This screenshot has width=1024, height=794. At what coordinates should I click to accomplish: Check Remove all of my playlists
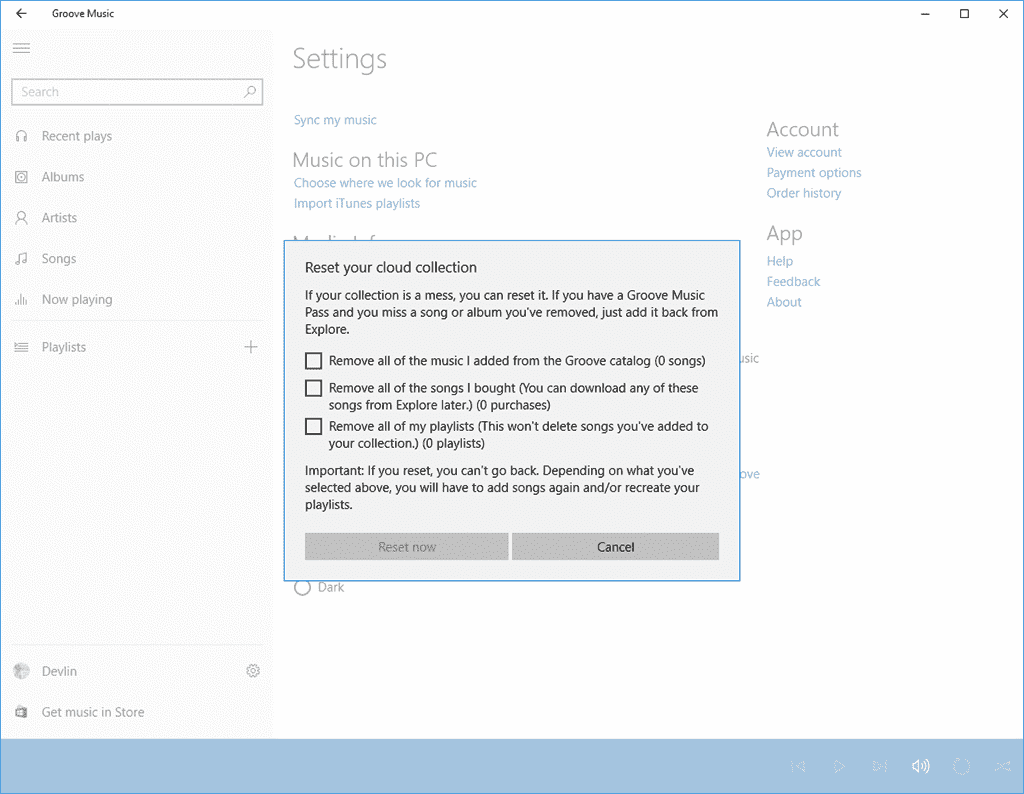point(313,426)
